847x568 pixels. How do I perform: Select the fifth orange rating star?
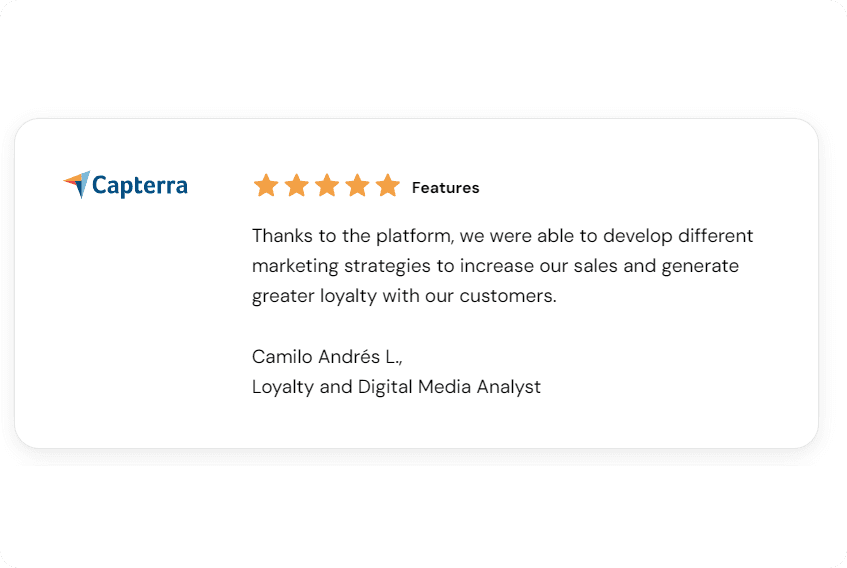click(x=388, y=186)
